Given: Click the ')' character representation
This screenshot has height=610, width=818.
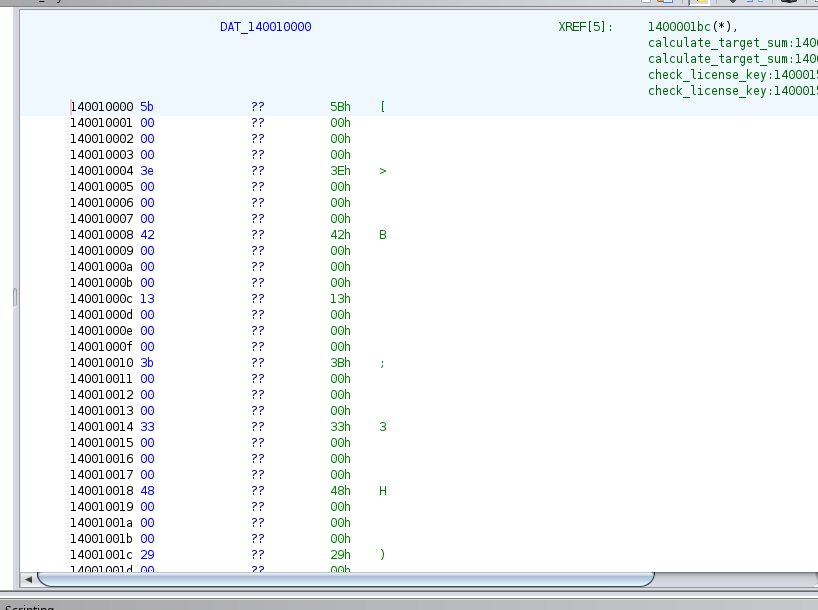Looking at the screenshot, I should (x=382, y=555).
